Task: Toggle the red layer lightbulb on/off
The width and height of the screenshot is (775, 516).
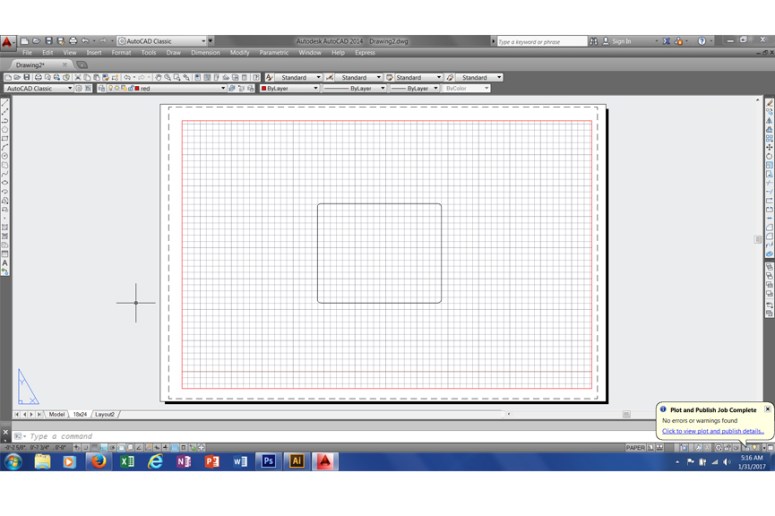Action: click(x=110, y=88)
